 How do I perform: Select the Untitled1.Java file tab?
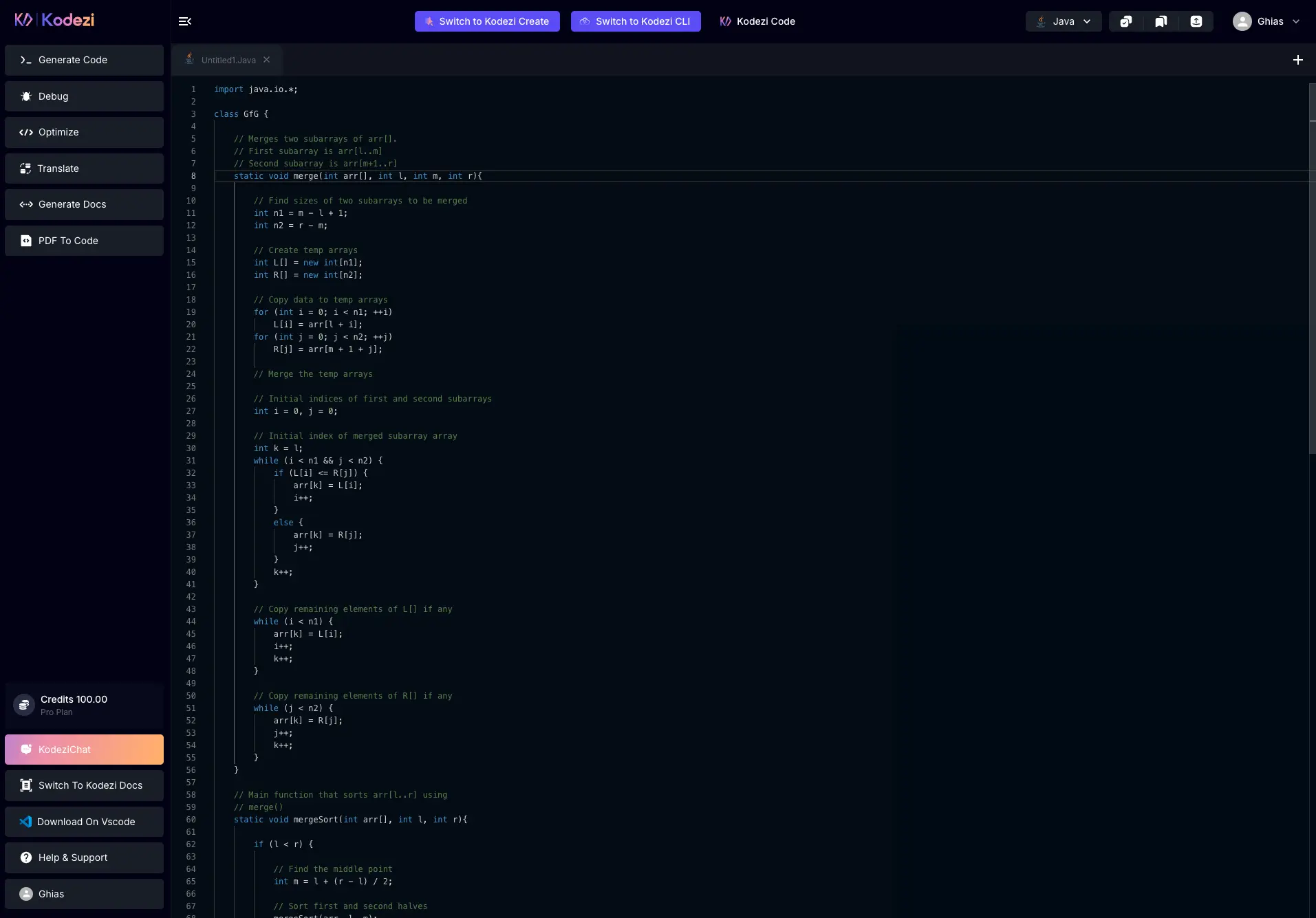click(228, 60)
